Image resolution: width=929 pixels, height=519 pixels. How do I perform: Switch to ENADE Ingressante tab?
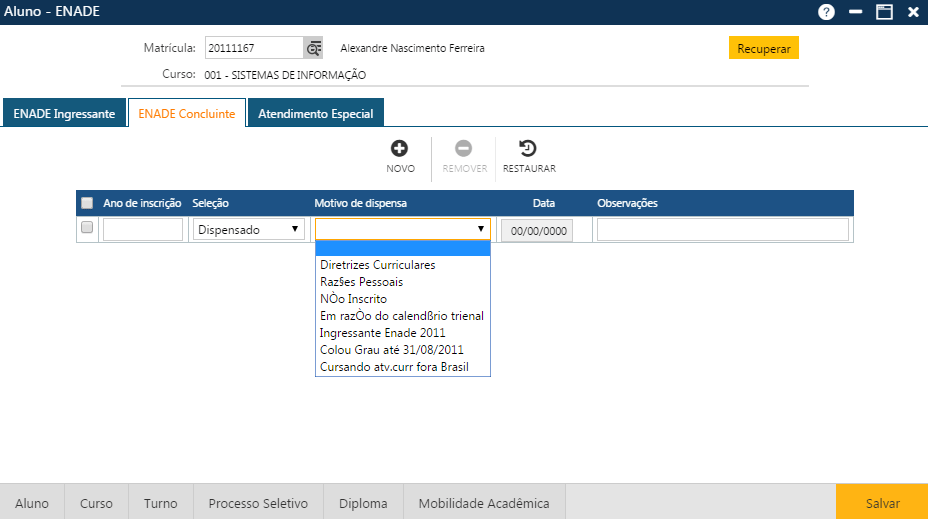[x=65, y=113]
